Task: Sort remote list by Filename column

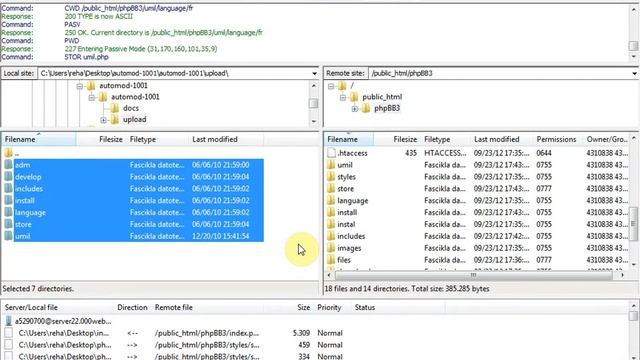Action: [349, 140]
